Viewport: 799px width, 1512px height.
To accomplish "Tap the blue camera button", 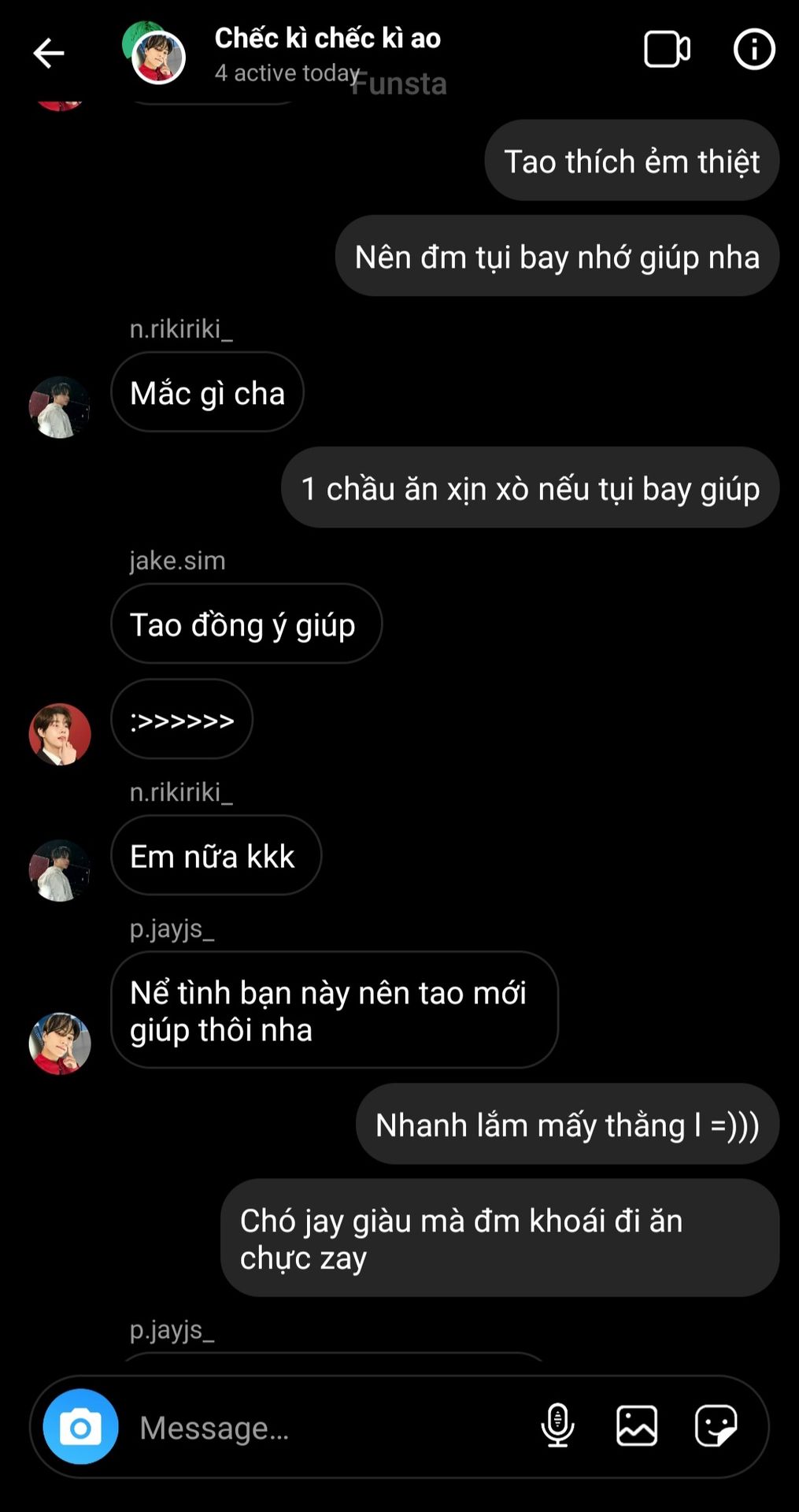I will (x=80, y=1426).
